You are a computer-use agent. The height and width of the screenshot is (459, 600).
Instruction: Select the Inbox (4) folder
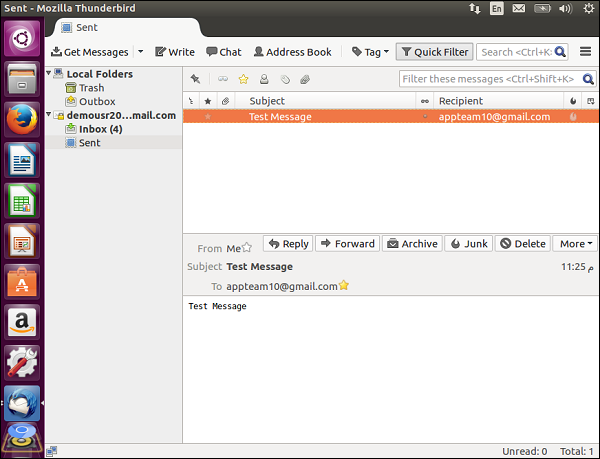click(101, 129)
